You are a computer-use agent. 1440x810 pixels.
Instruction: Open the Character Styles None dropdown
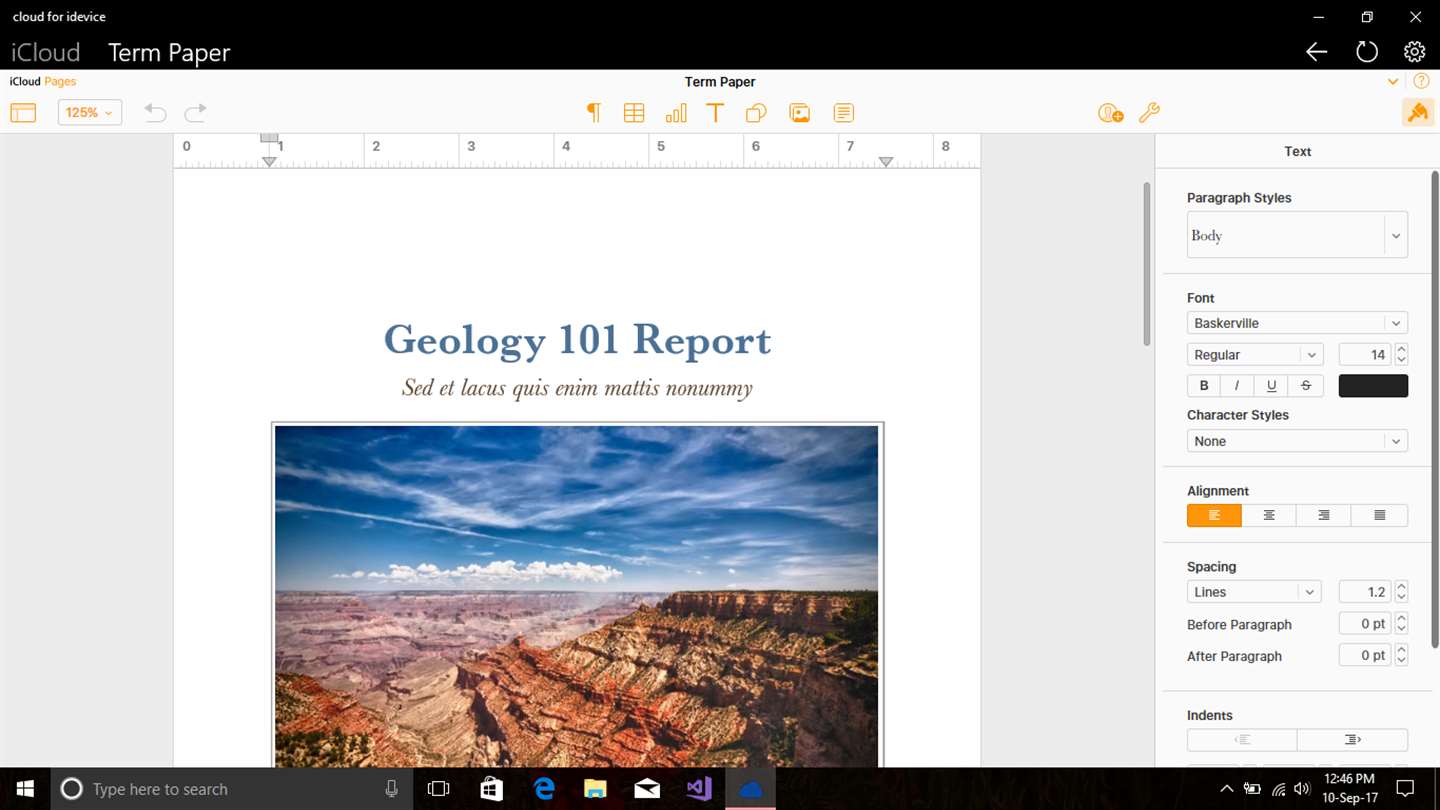[1297, 442]
